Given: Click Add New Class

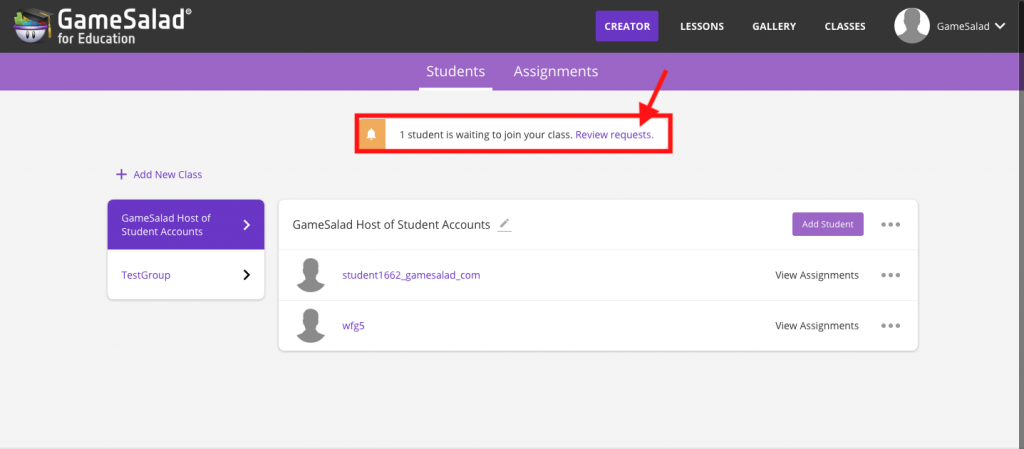Looking at the screenshot, I should tap(159, 174).
